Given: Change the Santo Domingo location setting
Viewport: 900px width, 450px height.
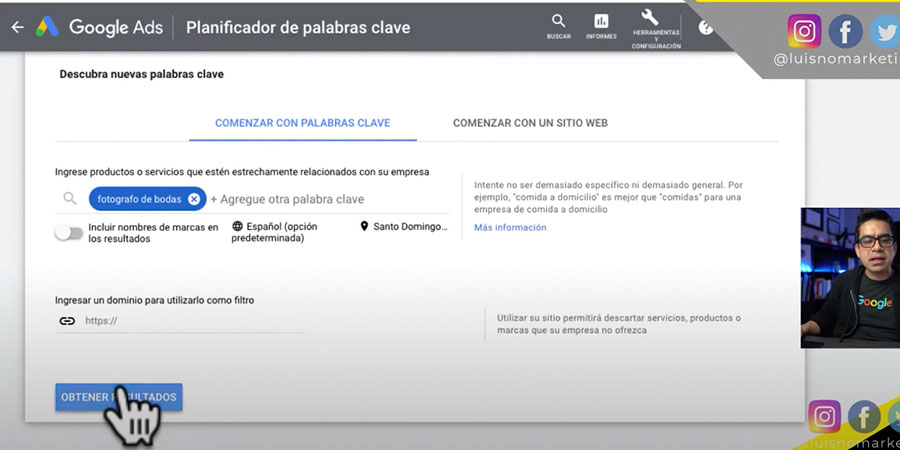Looking at the screenshot, I should point(404,226).
